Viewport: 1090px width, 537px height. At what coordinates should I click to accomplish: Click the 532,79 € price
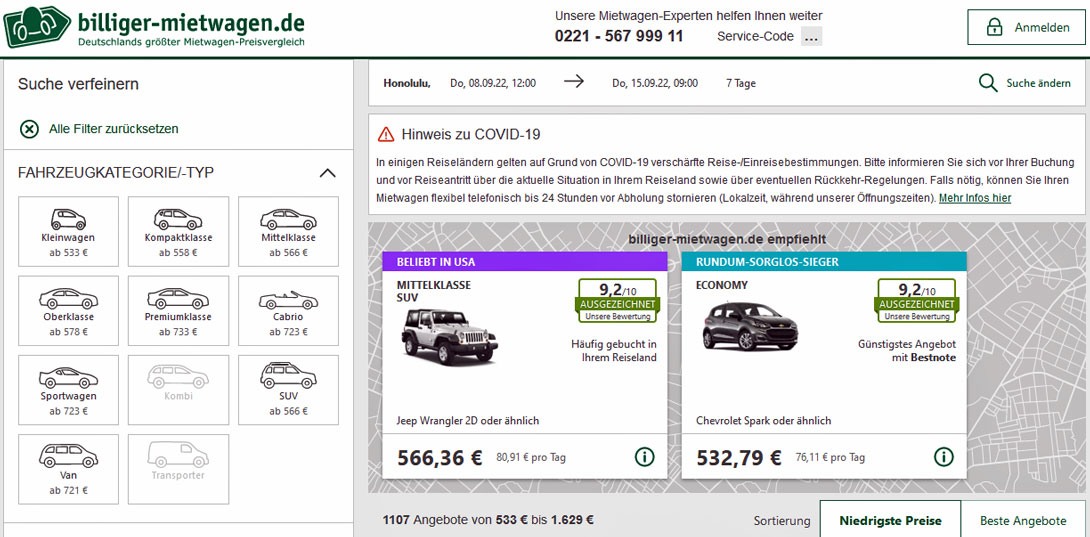point(738,458)
